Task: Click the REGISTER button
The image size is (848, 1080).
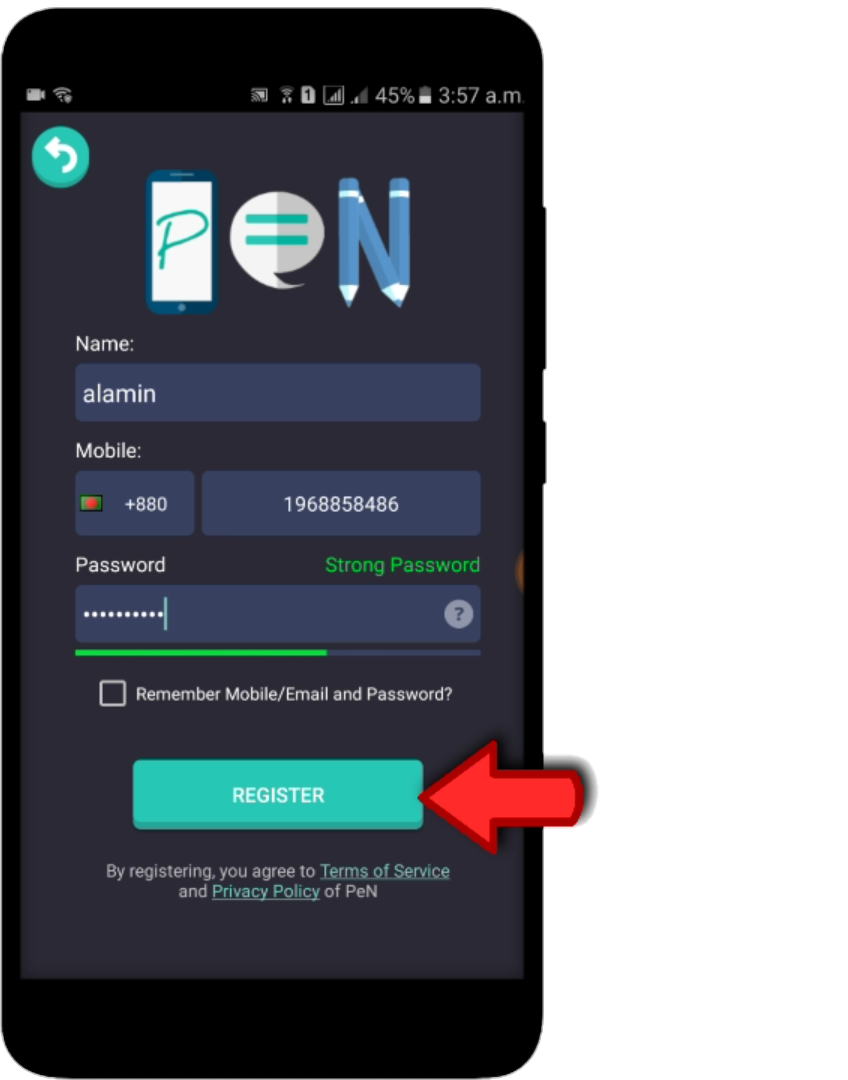Action: pyautogui.click(x=278, y=794)
